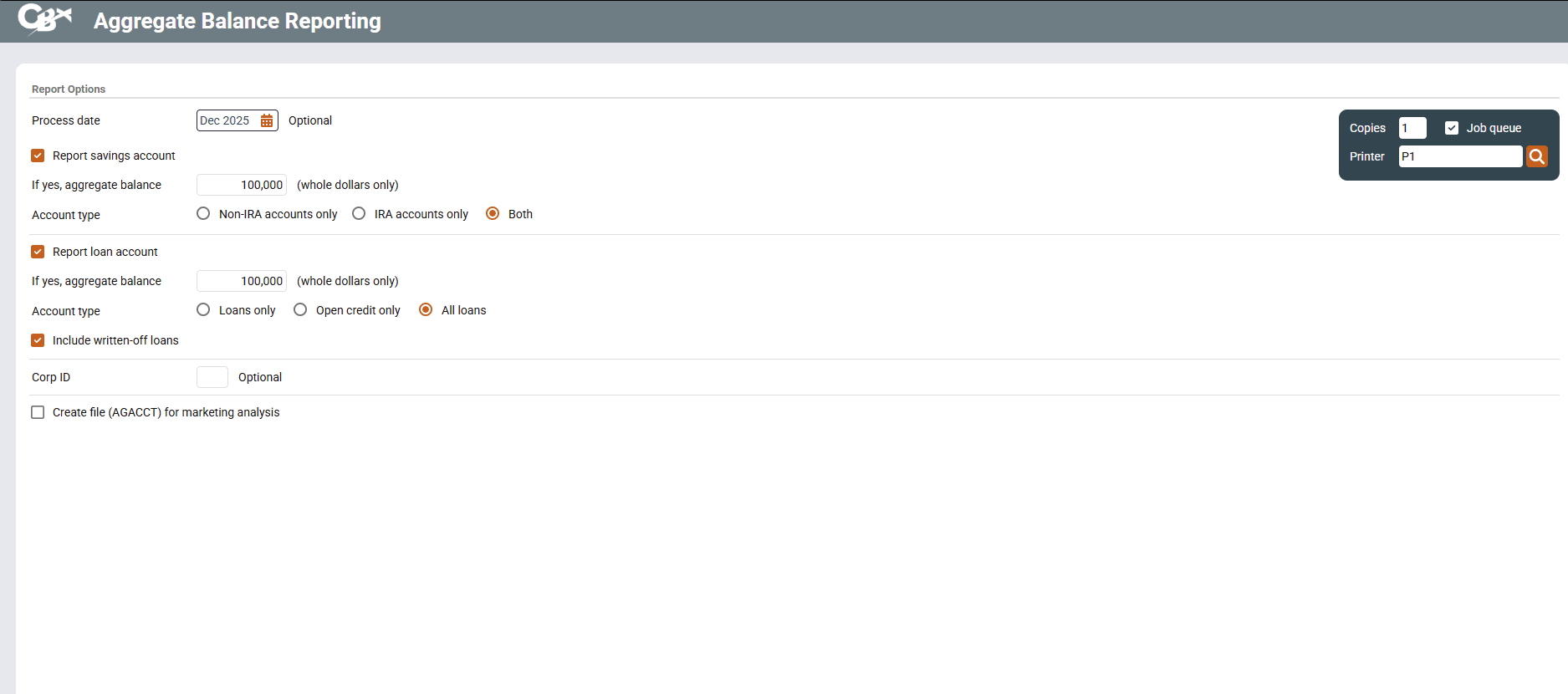Click the printer search magnifier icon

coord(1536,156)
